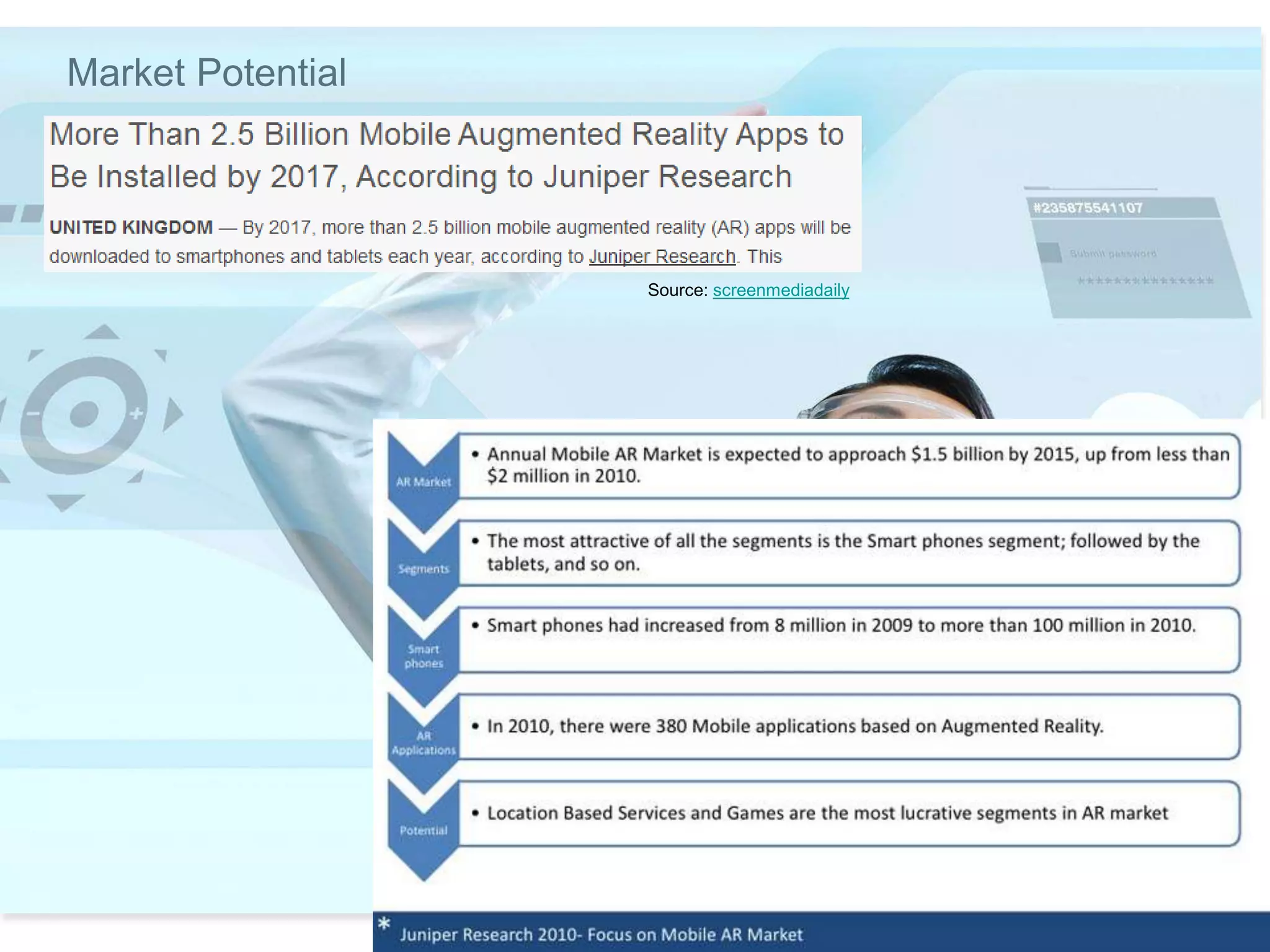Click the center dot of circular dial
The height and width of the screenshot is (952, 1270).
click(x=84, y=414)
